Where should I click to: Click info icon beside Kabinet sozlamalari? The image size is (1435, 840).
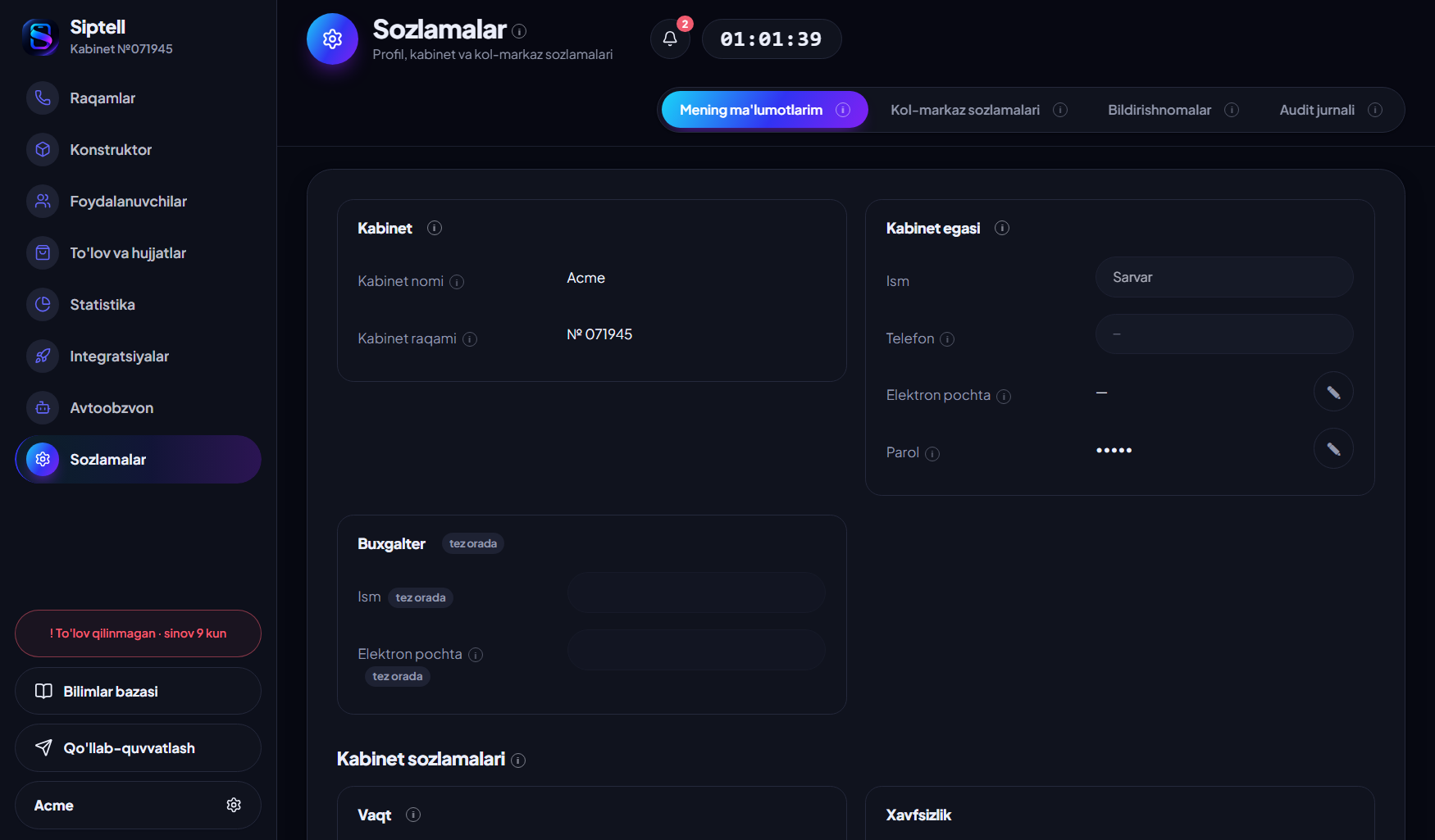click(x=518, y=761)
